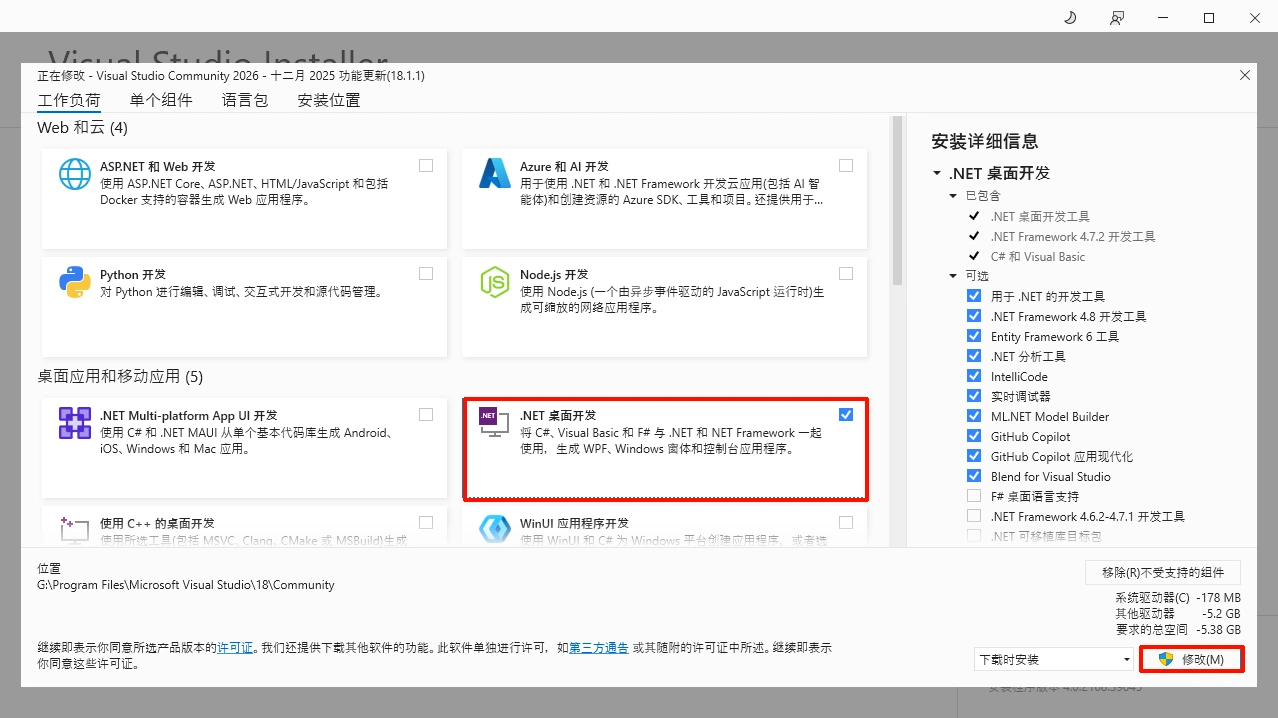Click the Node.js development workload icon
Viewport: 1278px width, 718px height.
tap(495, 282)
